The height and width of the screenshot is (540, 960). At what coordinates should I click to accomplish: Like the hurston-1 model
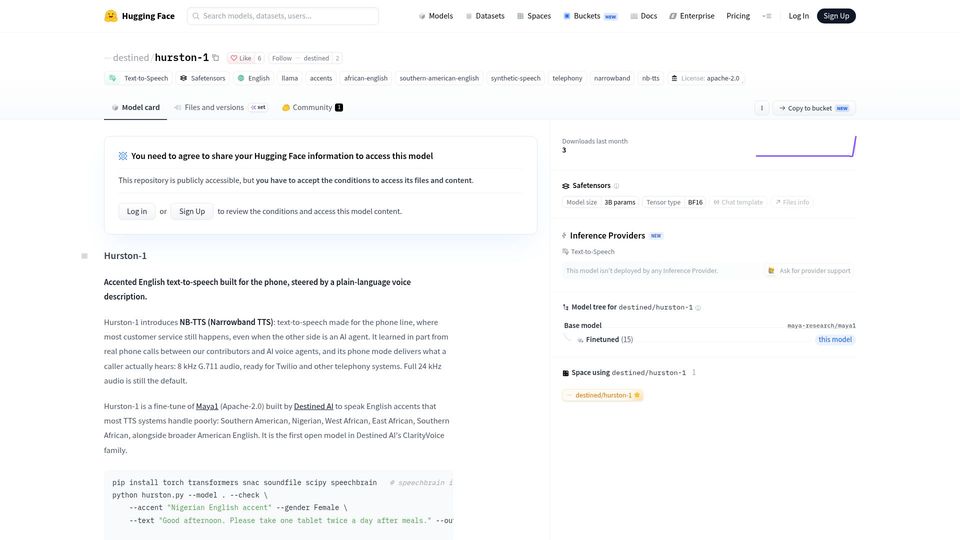tap(241, 58)
